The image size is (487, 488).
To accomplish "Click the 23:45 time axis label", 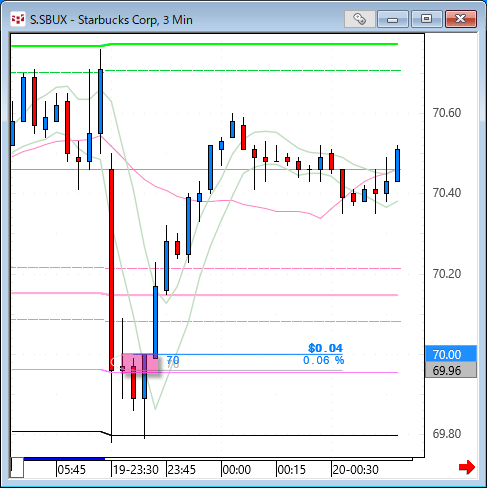I will tap(181, 470).
